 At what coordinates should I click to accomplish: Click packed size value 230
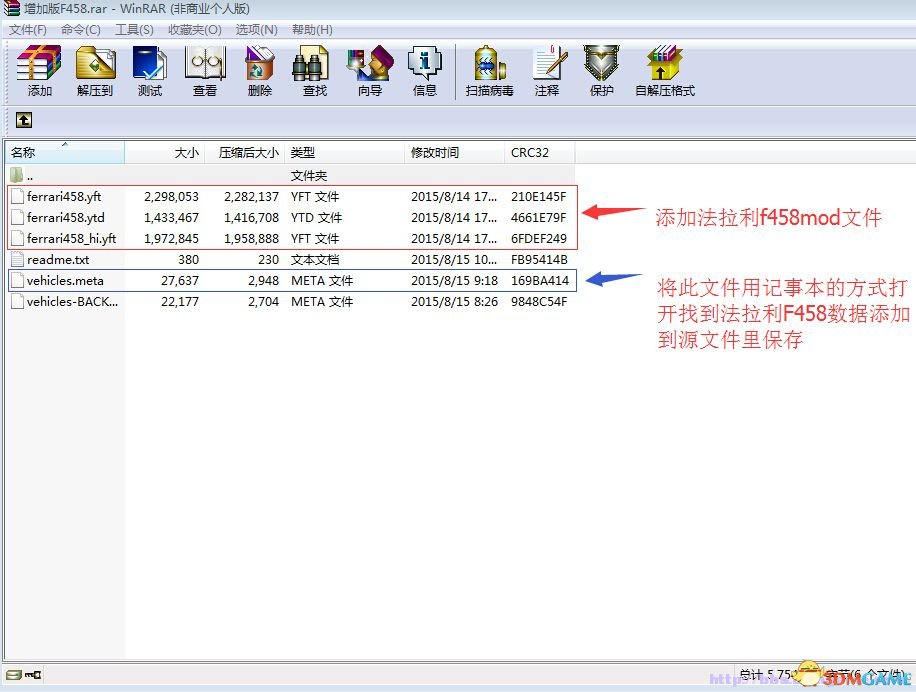(x=269, y=260)
